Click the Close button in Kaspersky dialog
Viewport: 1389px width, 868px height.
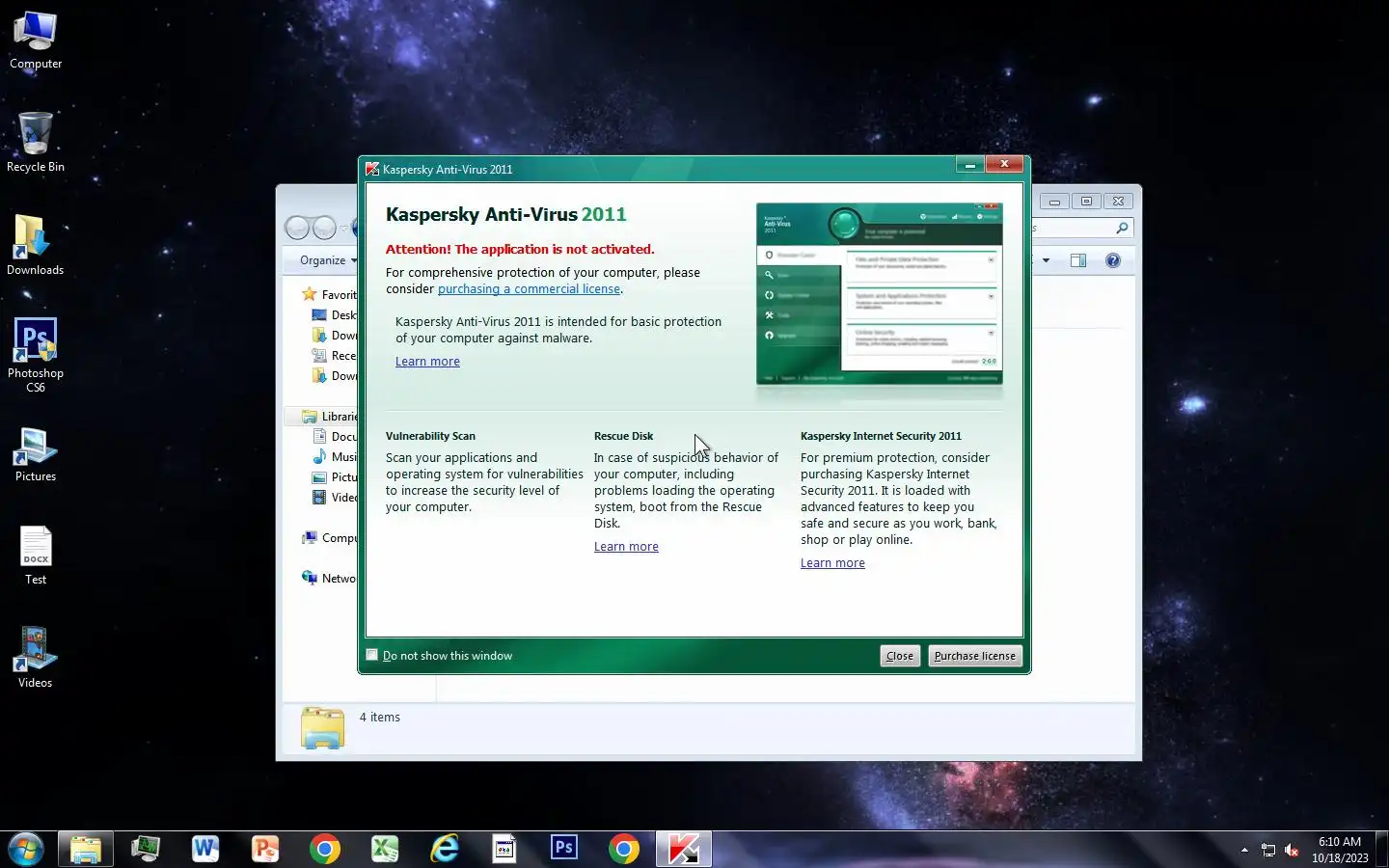point(899,656)
